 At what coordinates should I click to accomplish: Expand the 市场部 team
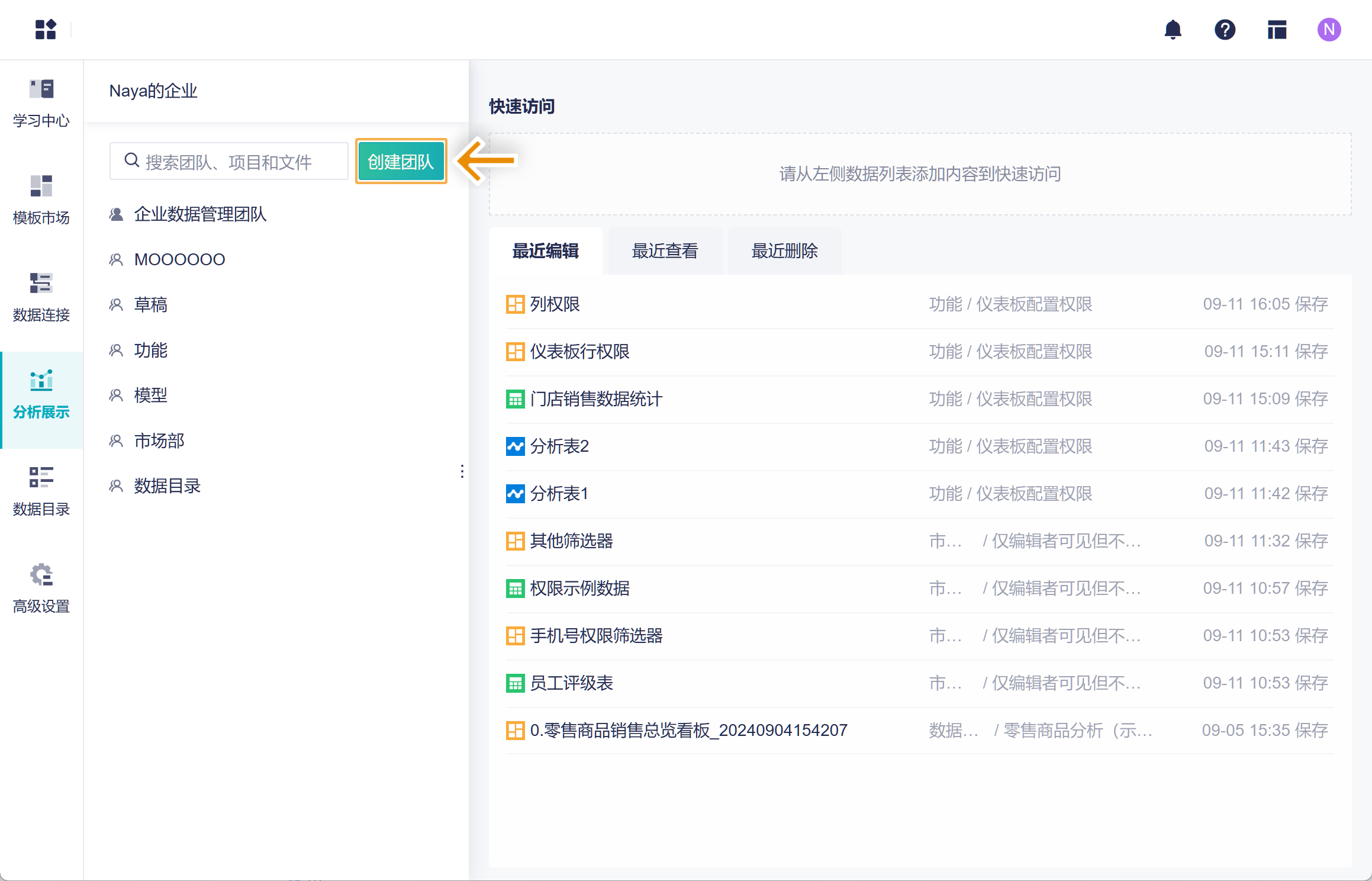(x=159, y=440)
